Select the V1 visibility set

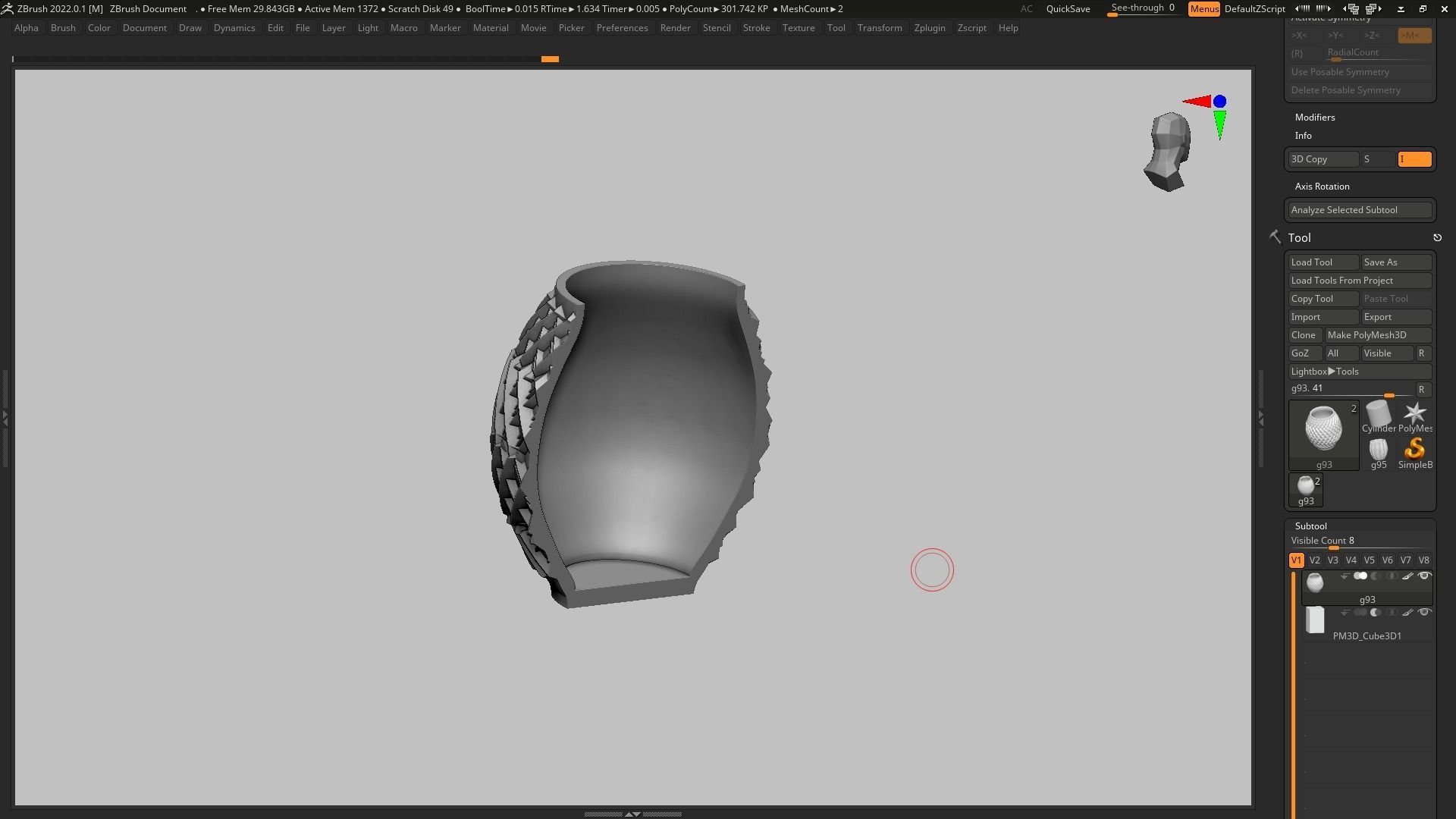pyautogui.click(x=1296, y=560)
